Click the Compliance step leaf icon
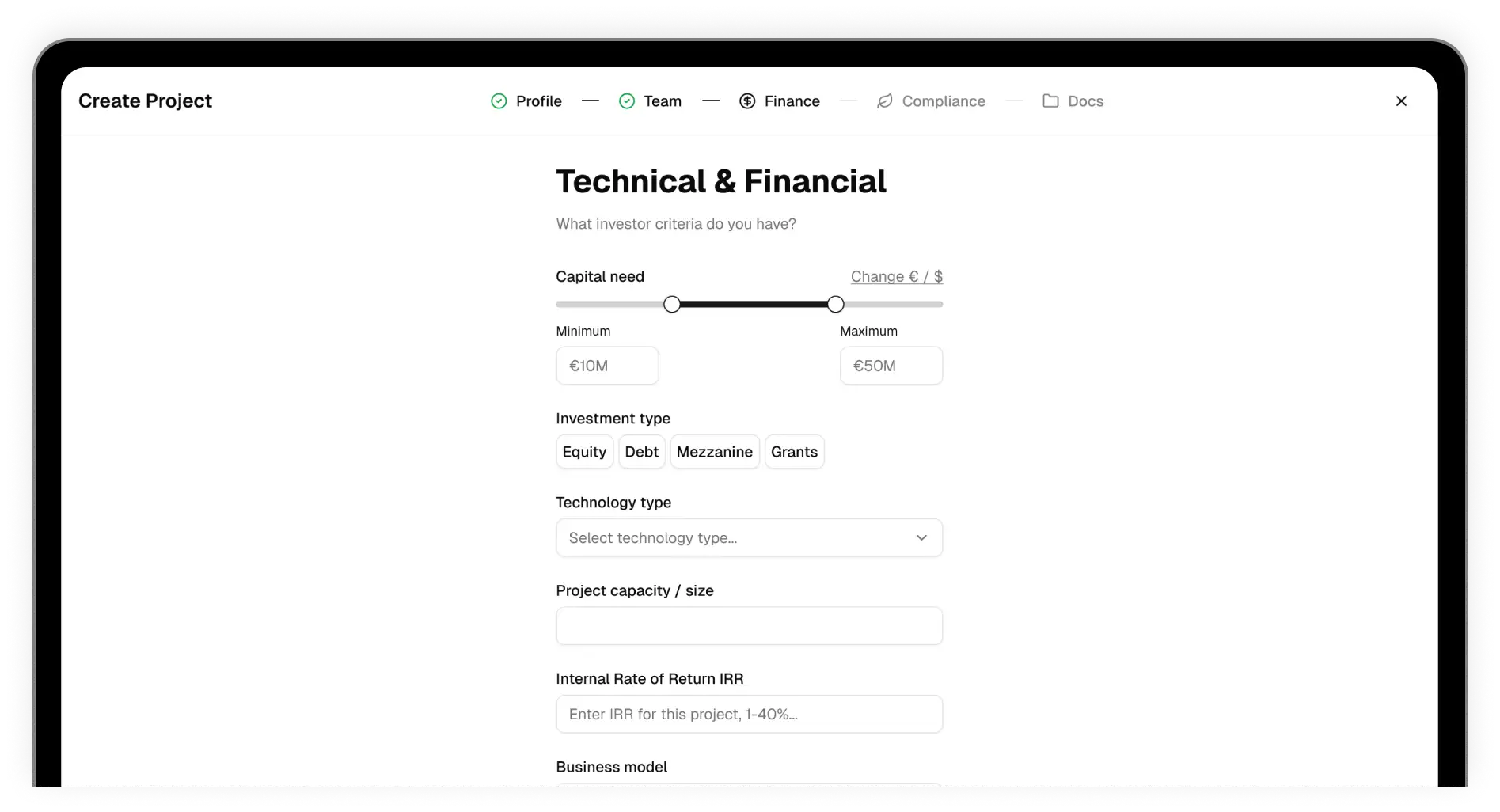1500x812 pixels. [x=885, y=101]
